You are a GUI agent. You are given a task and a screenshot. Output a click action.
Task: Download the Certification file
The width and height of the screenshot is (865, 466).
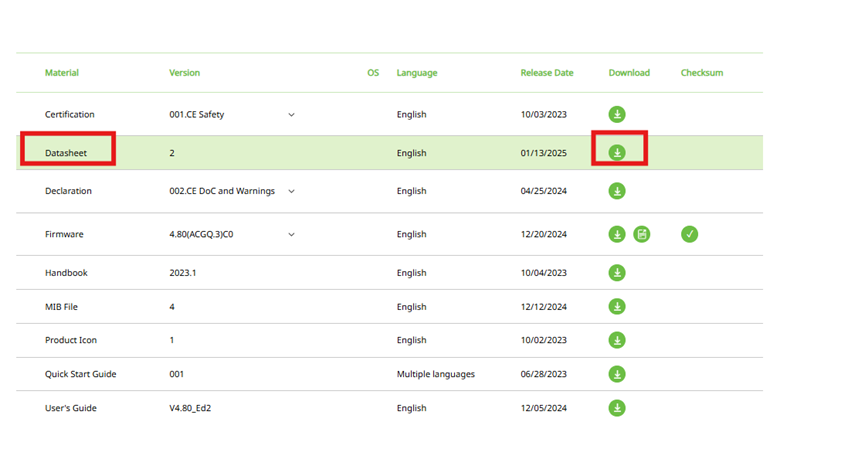[x=617, y=114]
